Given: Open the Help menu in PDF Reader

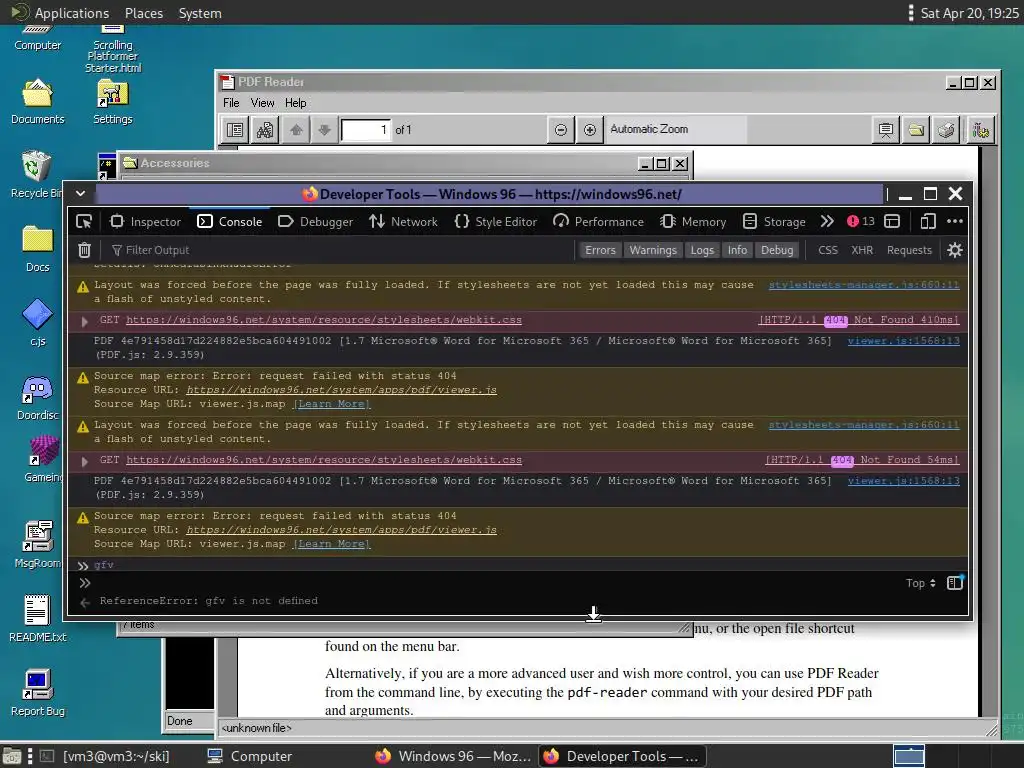Looking at the screenshot, I should (x=295, y=103).
